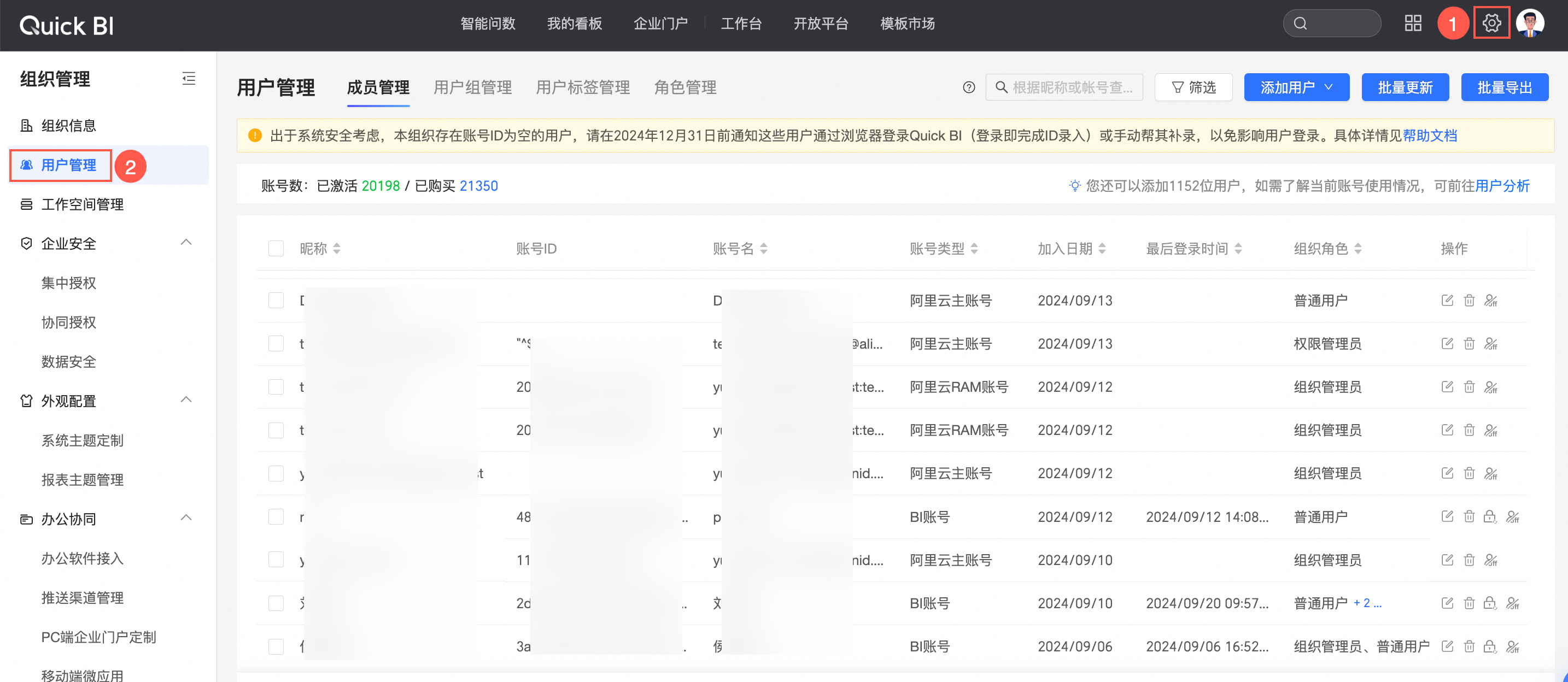This screenshot has width=1568, height=682.
Task: Edit the user joined 2024/09/13 with role 普通用户
Action: click(x=1448, y=300)
